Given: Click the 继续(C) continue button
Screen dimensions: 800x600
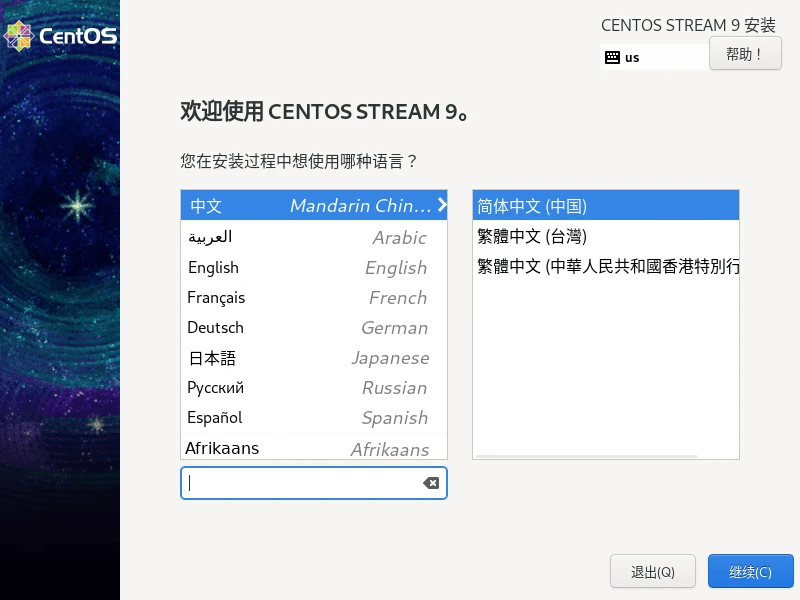Looking at the screenshot, I should pos(751,571).
